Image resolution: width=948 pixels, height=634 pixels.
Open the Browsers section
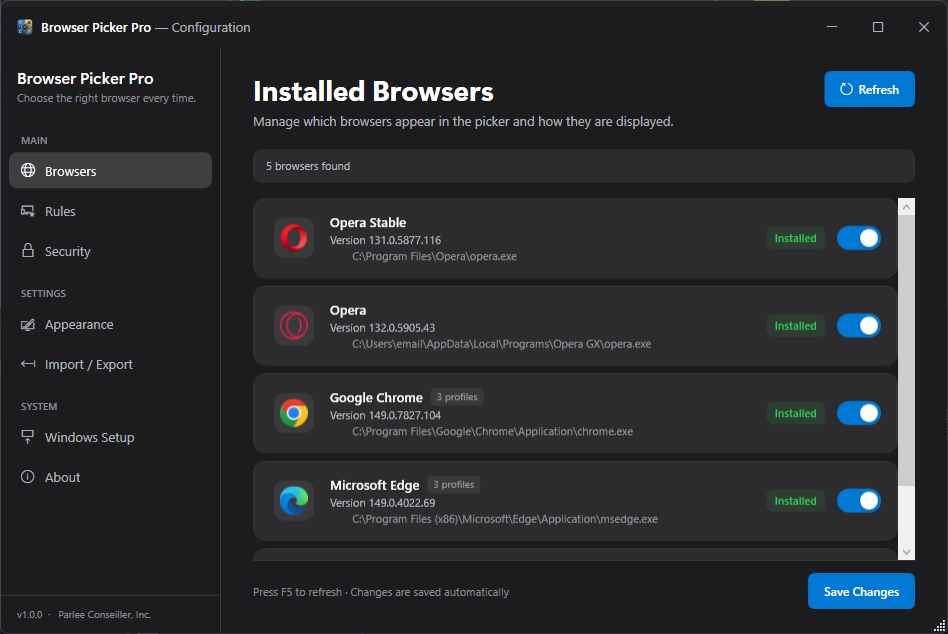click(111, 170)
